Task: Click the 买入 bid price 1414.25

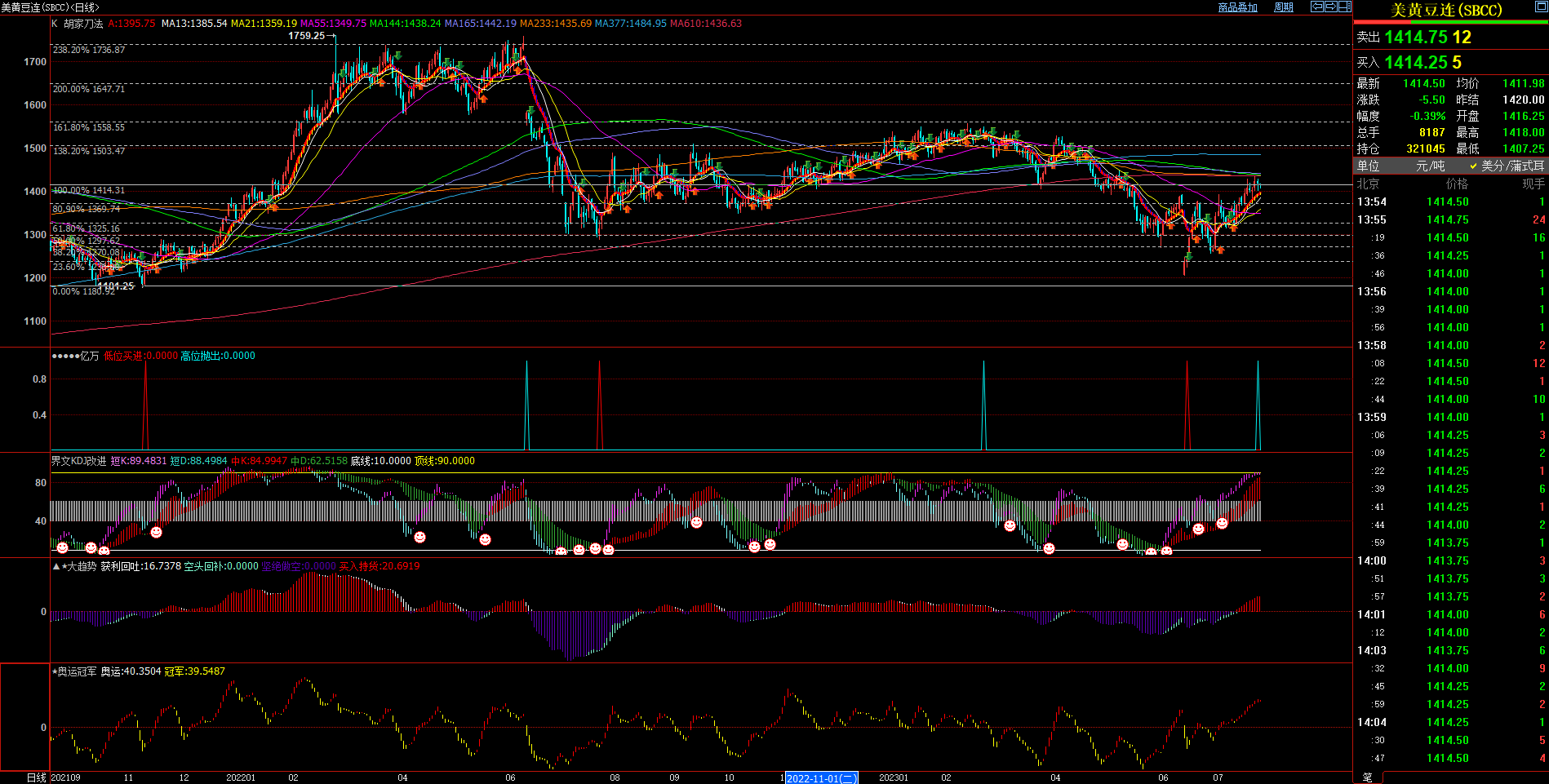Action: point(1416,63)
